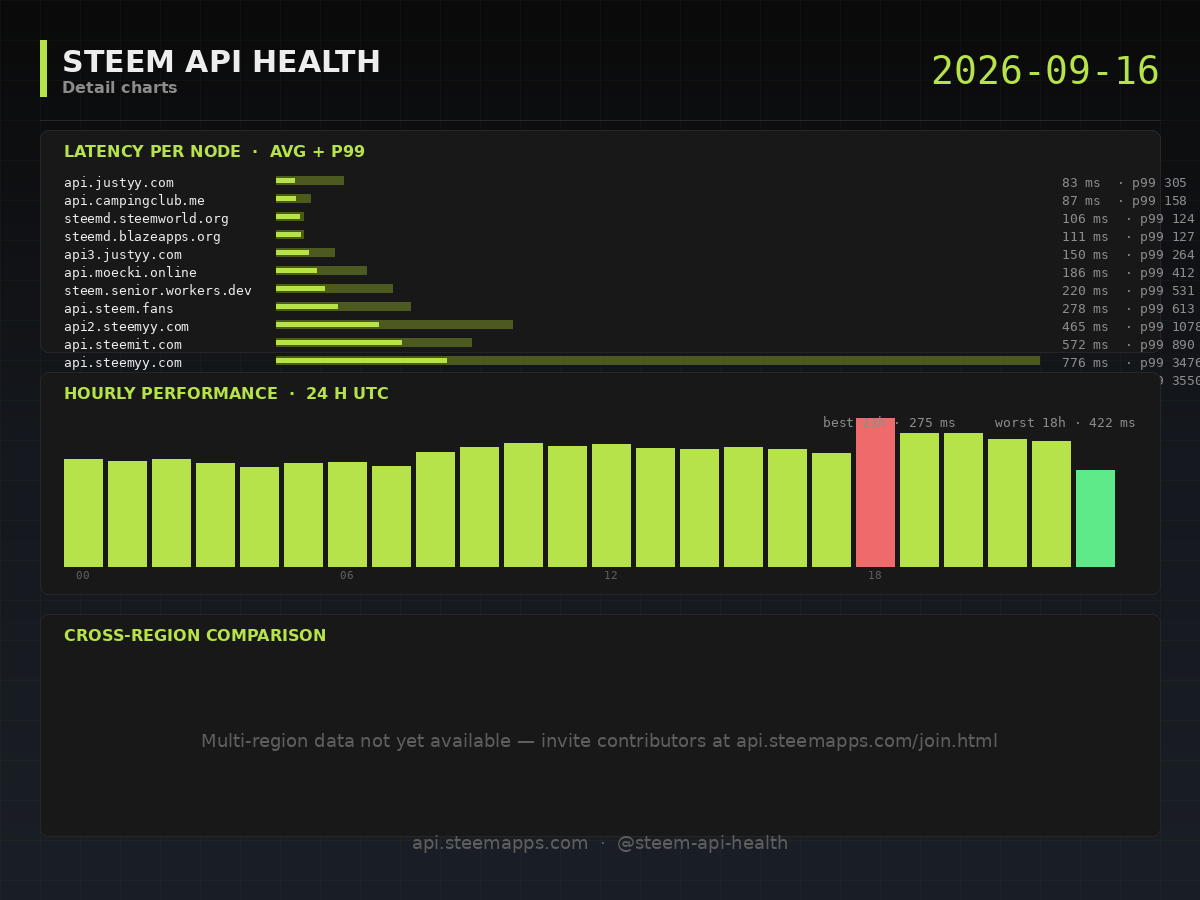Click the worst 18h · 422 ms label
Screen dimensions: 1200x900
(x=1065, y=423)
